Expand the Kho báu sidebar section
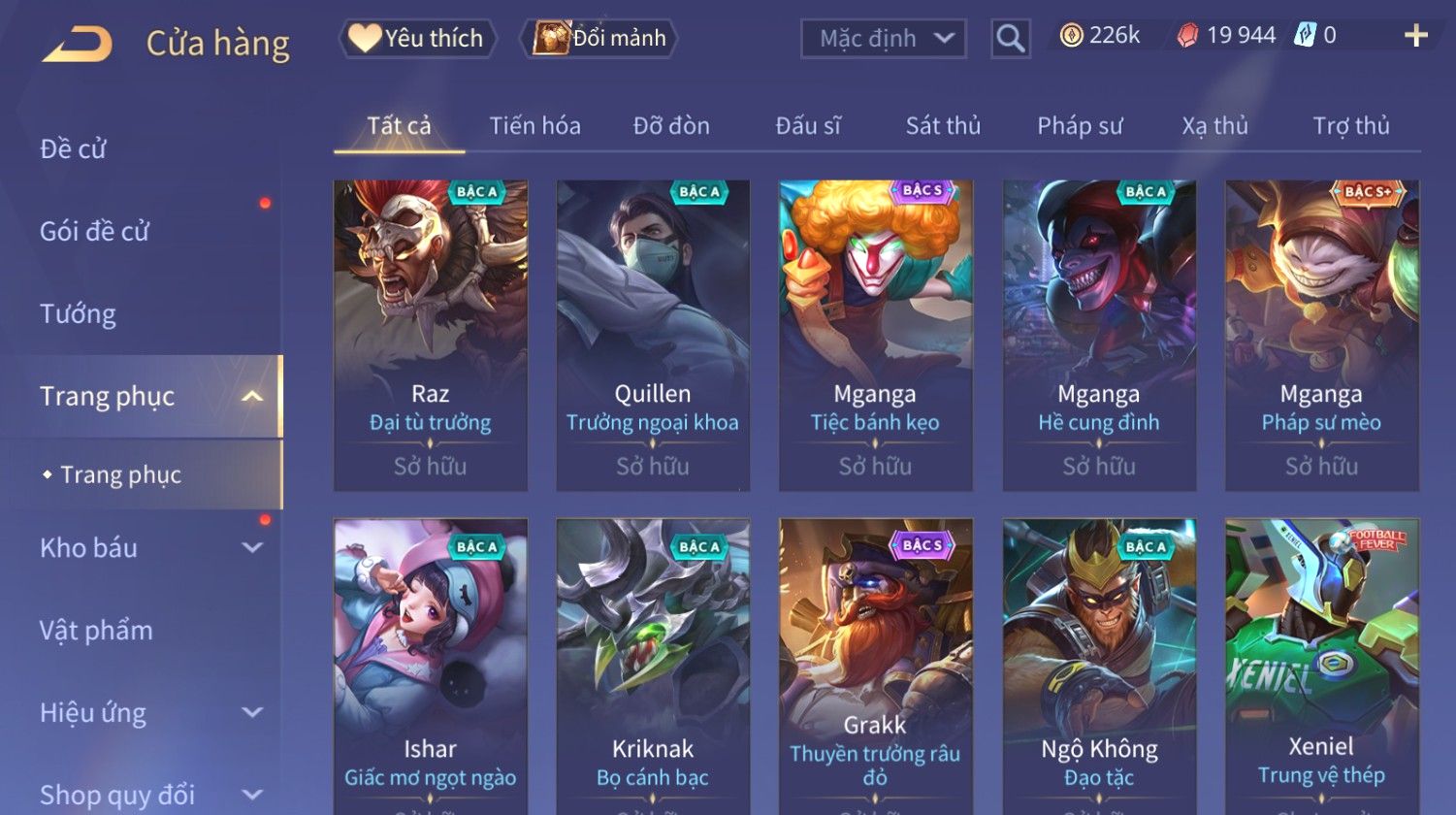Screen dimensions: 1456x815 252,547
